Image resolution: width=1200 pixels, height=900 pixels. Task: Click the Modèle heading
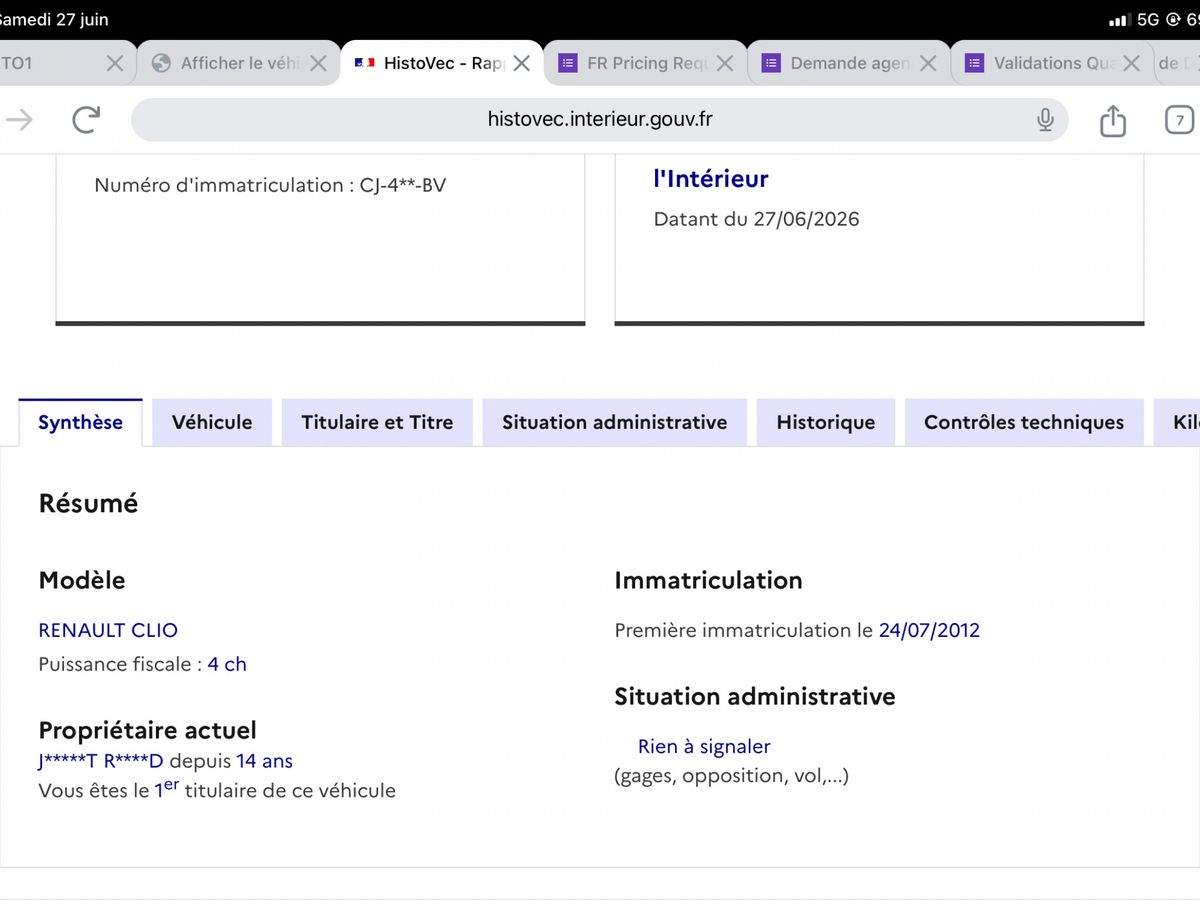click(x=82, y=580)
